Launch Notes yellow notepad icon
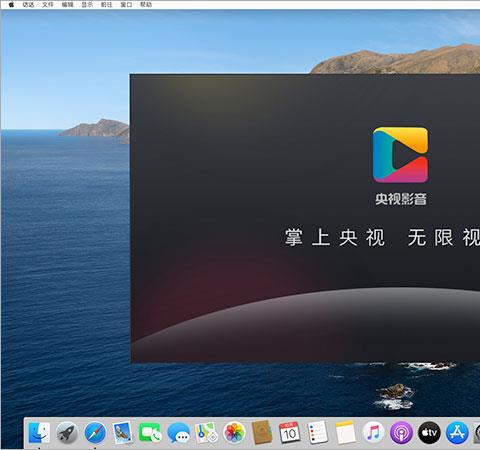 click(x=346, y=433)
